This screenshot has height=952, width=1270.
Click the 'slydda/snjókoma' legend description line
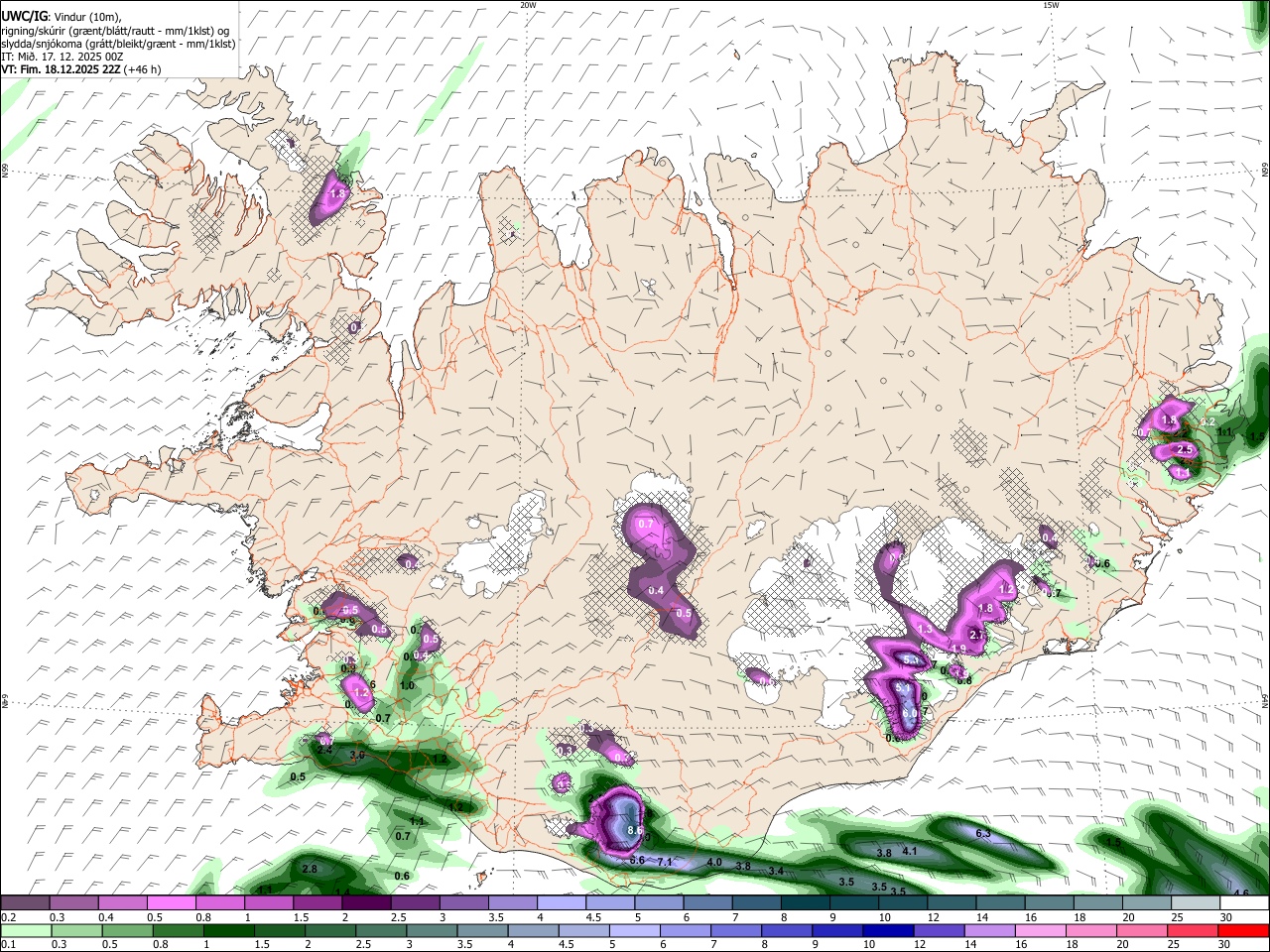click(x=118, y=44)
